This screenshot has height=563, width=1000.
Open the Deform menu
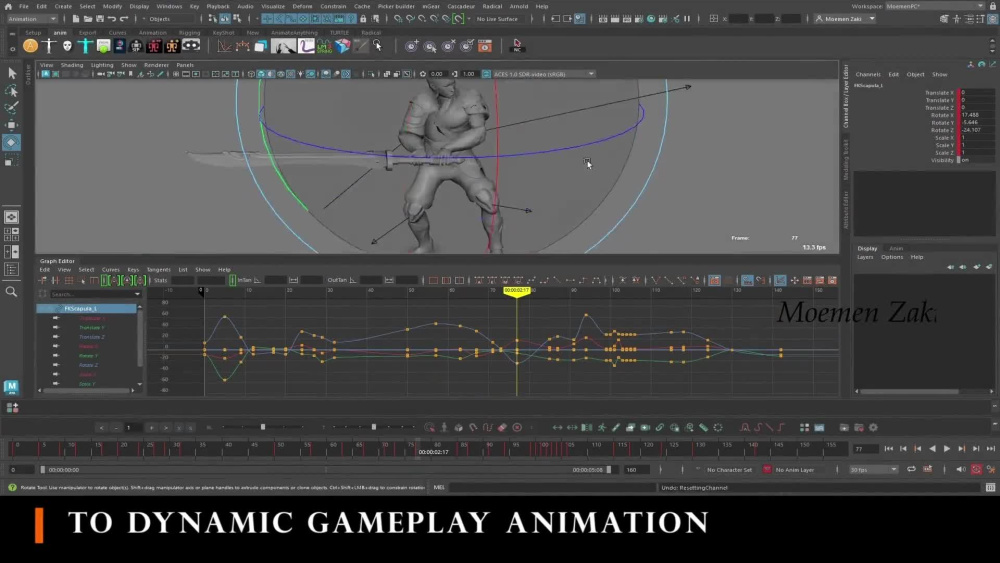[302, 6]
